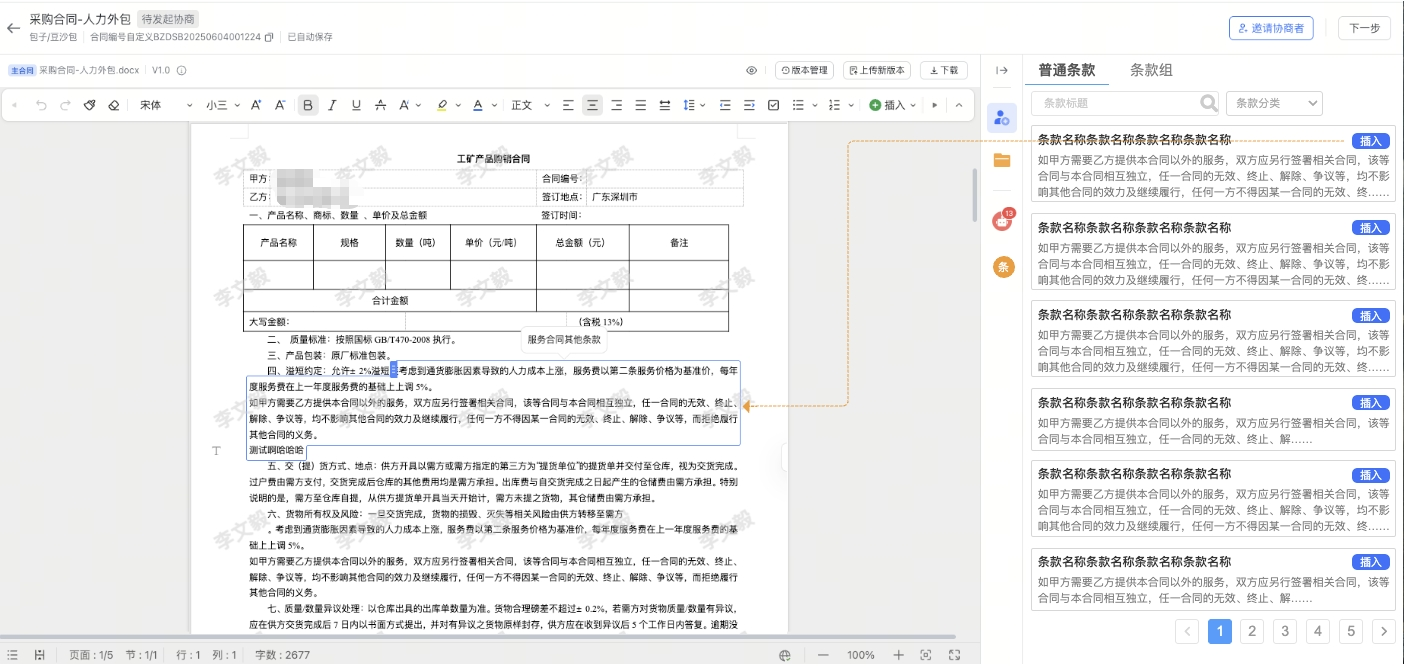Click the checkbox icon in formatting toolbar

pyautogui.click(x=773, y=105)
